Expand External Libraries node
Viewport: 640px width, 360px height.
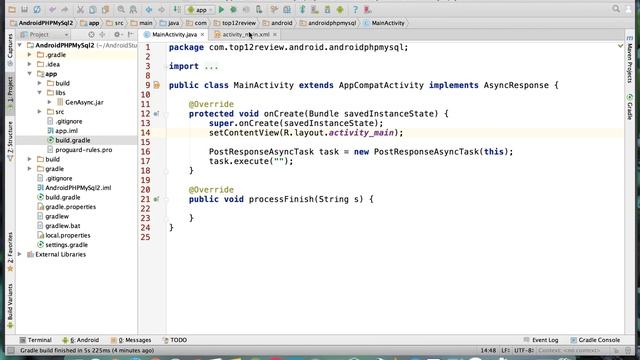(20, 254)
